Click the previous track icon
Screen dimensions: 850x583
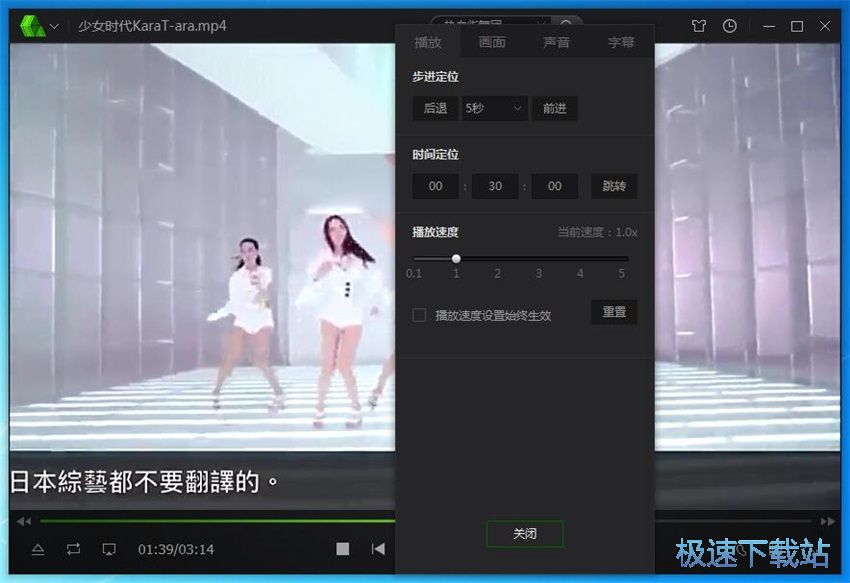378,549
